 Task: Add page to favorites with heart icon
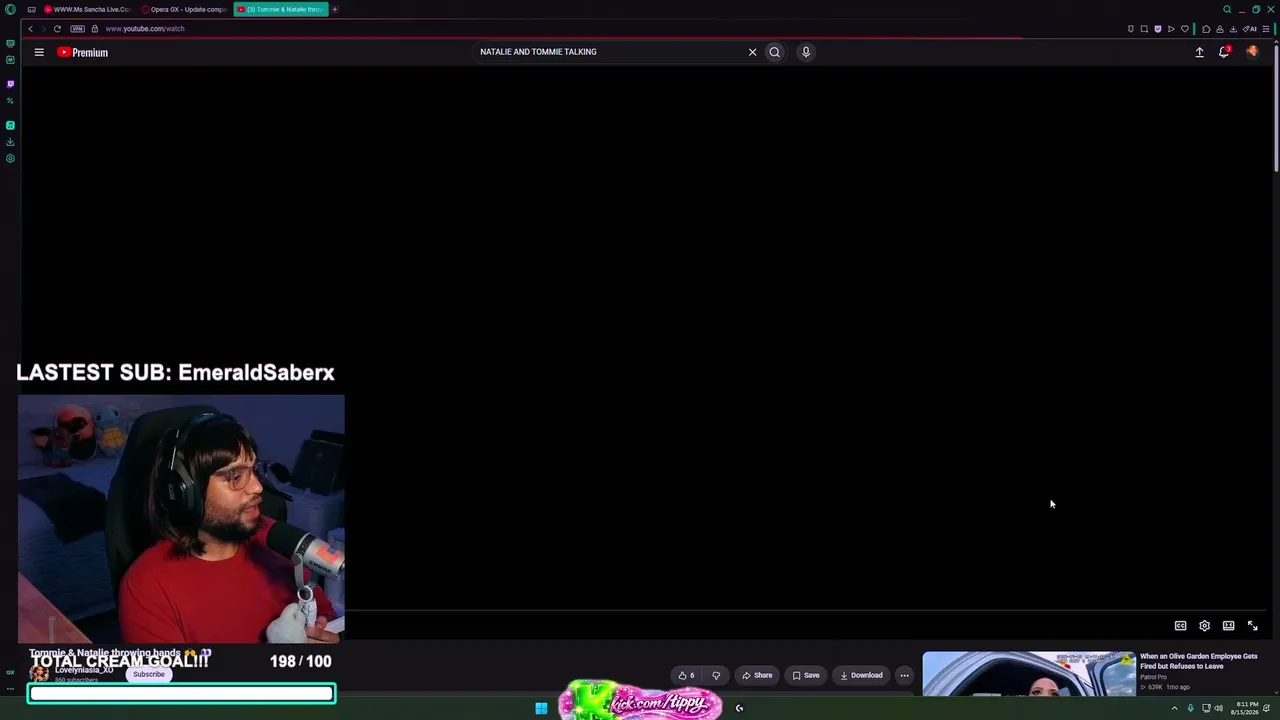point(1185,29)
